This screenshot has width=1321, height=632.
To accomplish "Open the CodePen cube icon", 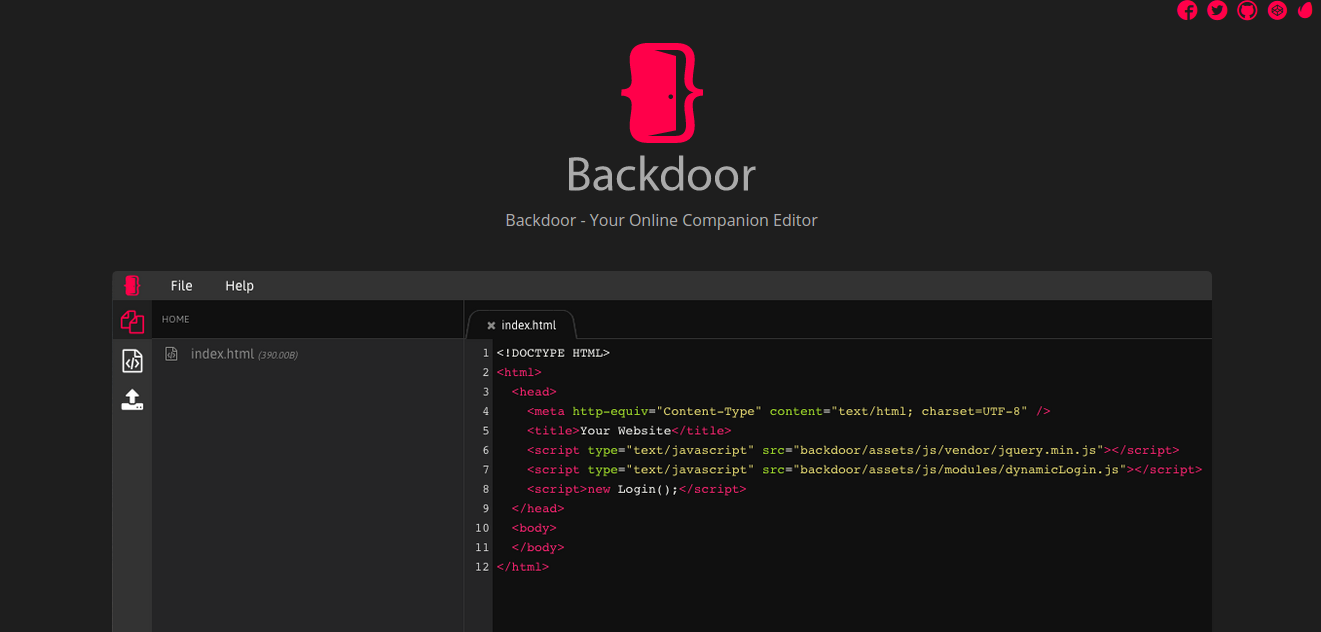I will pos(1277,11).
